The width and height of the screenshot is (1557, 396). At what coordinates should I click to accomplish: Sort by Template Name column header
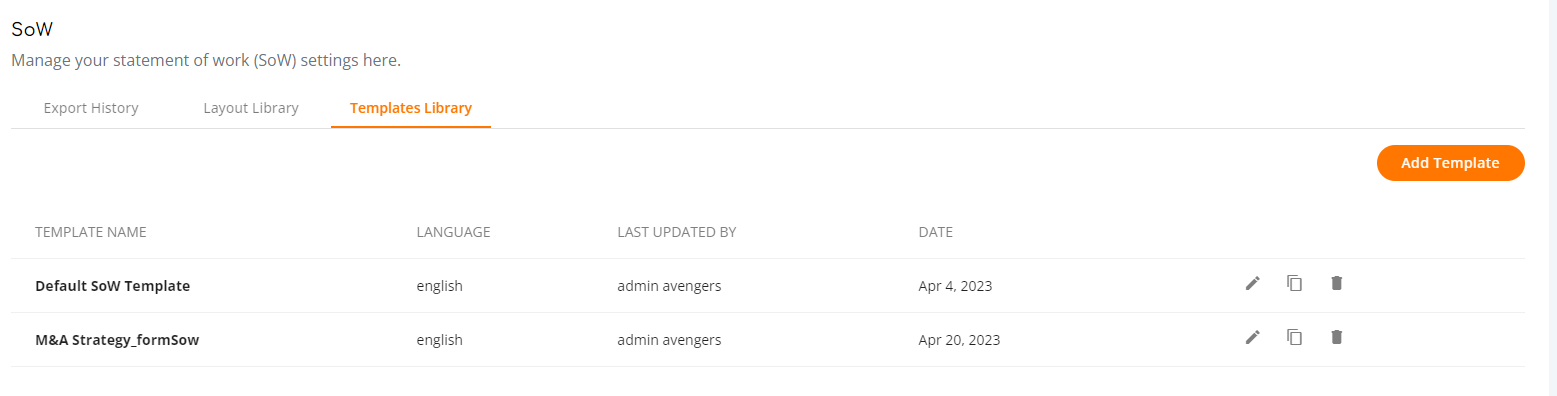pos(91,232)
